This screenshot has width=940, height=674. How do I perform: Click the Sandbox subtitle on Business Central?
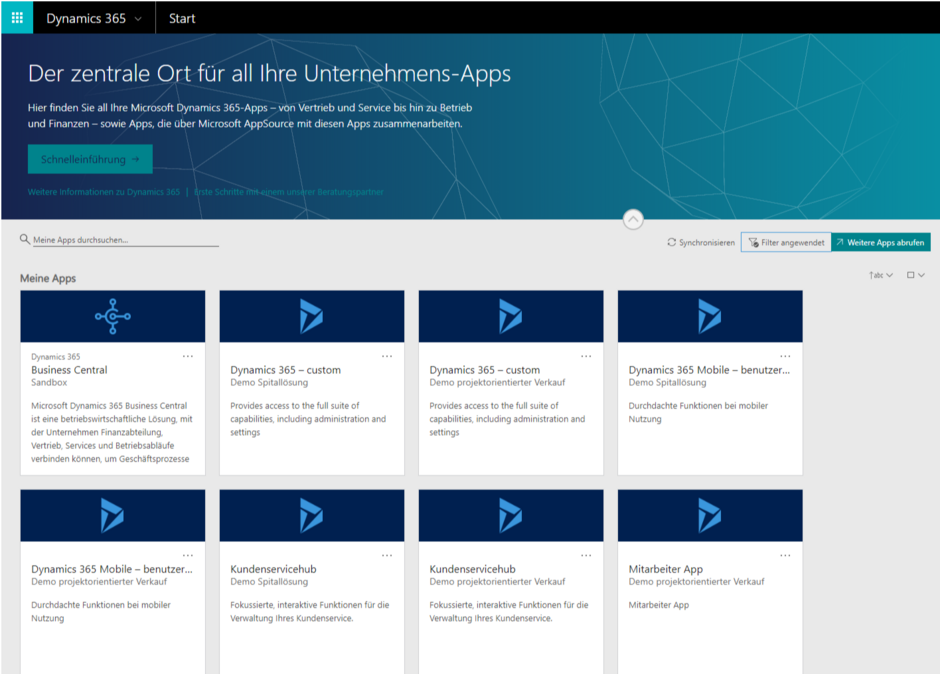point(49,383)
